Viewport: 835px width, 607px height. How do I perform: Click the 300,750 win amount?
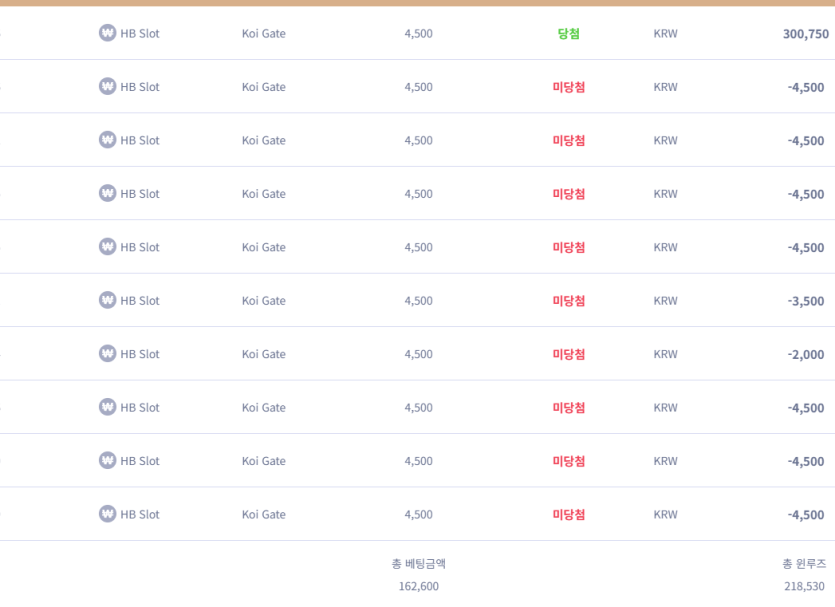click(x=806, y=34)
